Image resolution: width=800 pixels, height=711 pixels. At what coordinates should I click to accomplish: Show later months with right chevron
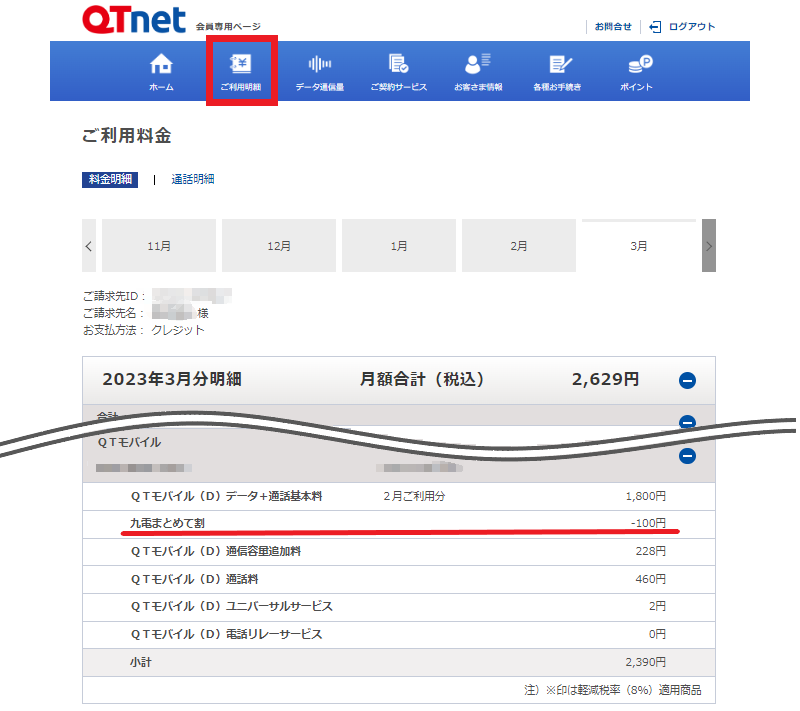pyautogui.click(x=709, y=246)
